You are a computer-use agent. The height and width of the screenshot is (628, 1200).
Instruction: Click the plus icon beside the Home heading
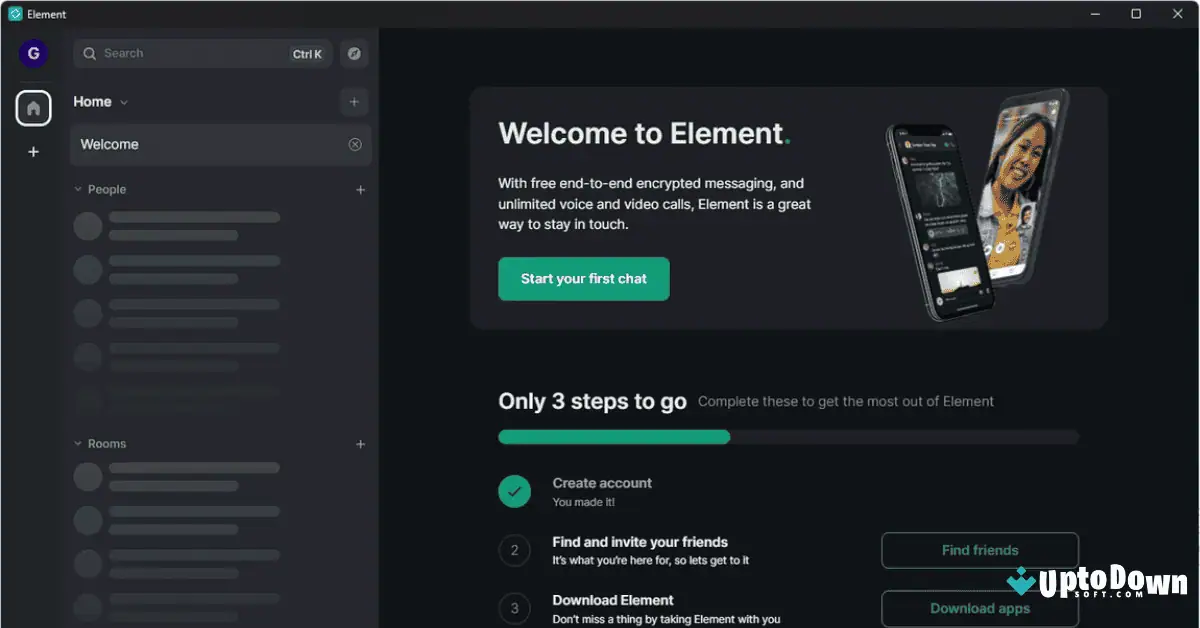pyautogui.click(x=354, y=101)
